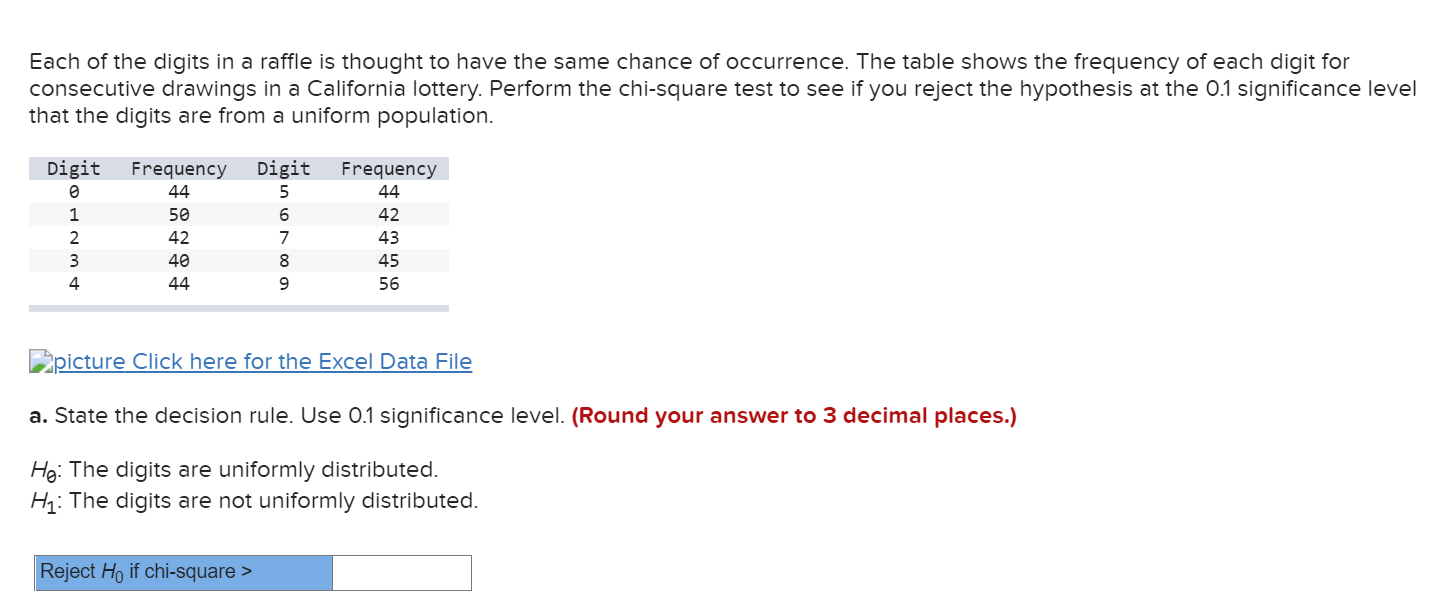
Task: Open the Excel Data File link
Action: click(x=262, y=361)
